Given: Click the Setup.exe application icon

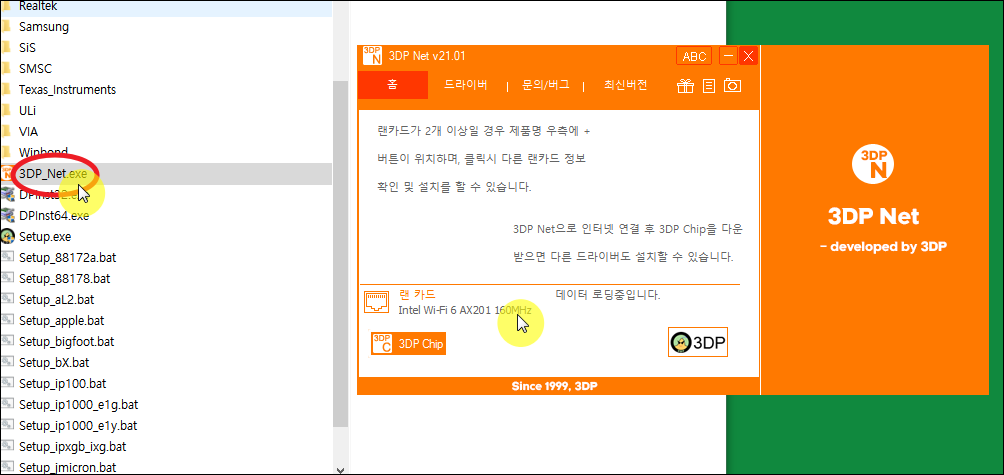Looking at the screenshot, I should tap(8, 236).
